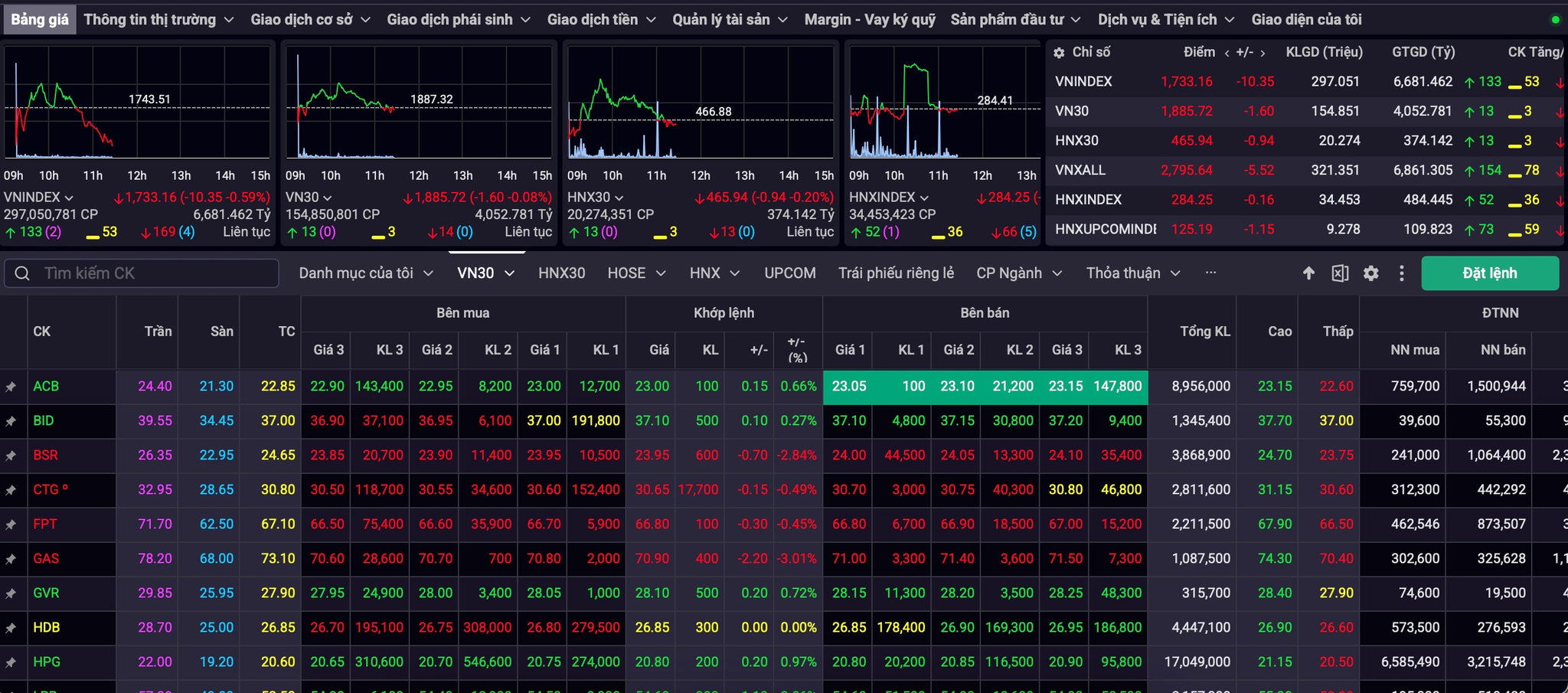Image resolution: width=1568 pixels, height=693 pixels.
Task: Click the left chevron beside +/- header
Action: pos(1227,53)
